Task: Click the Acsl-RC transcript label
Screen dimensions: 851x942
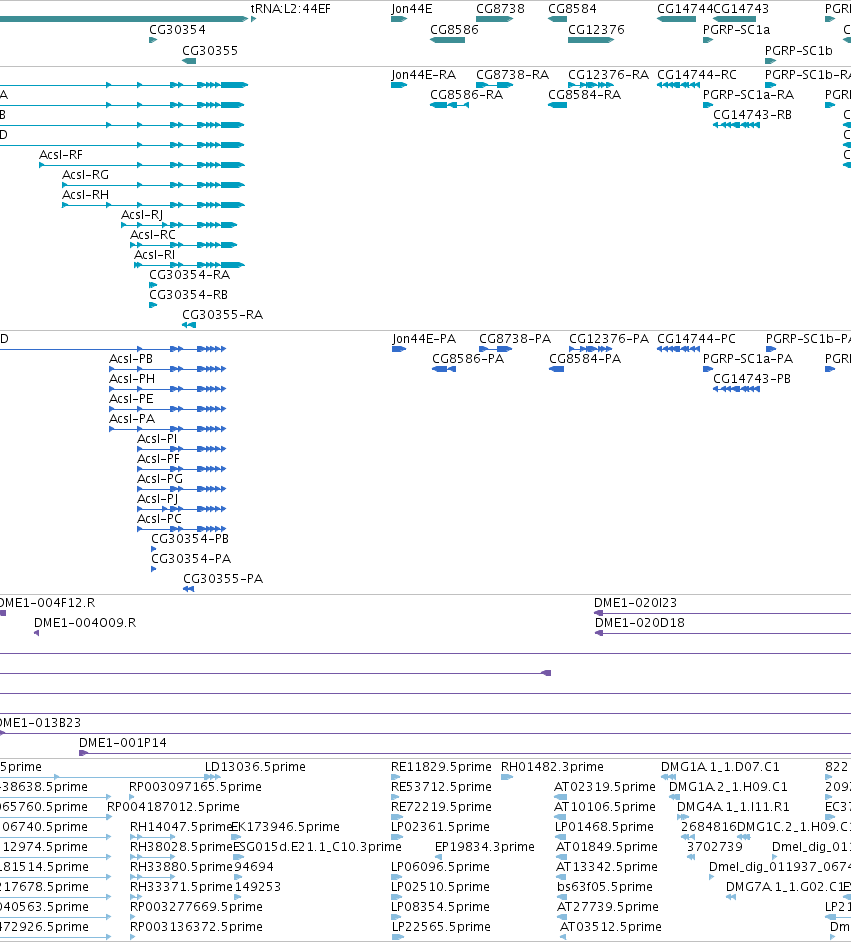Action: (153, 234)
